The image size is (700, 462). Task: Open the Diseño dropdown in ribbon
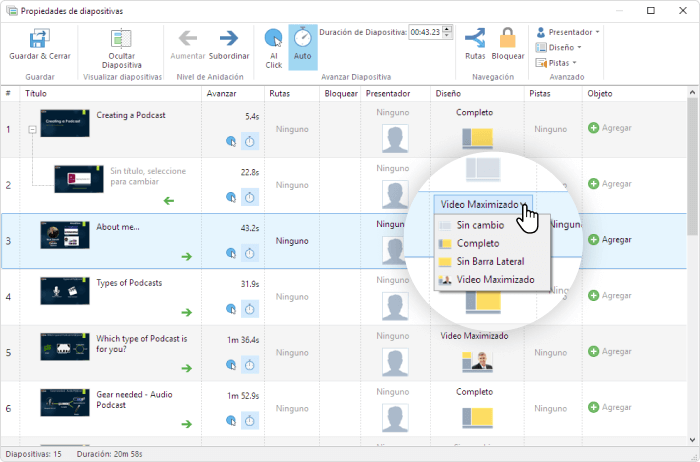(x=555, y=47)
